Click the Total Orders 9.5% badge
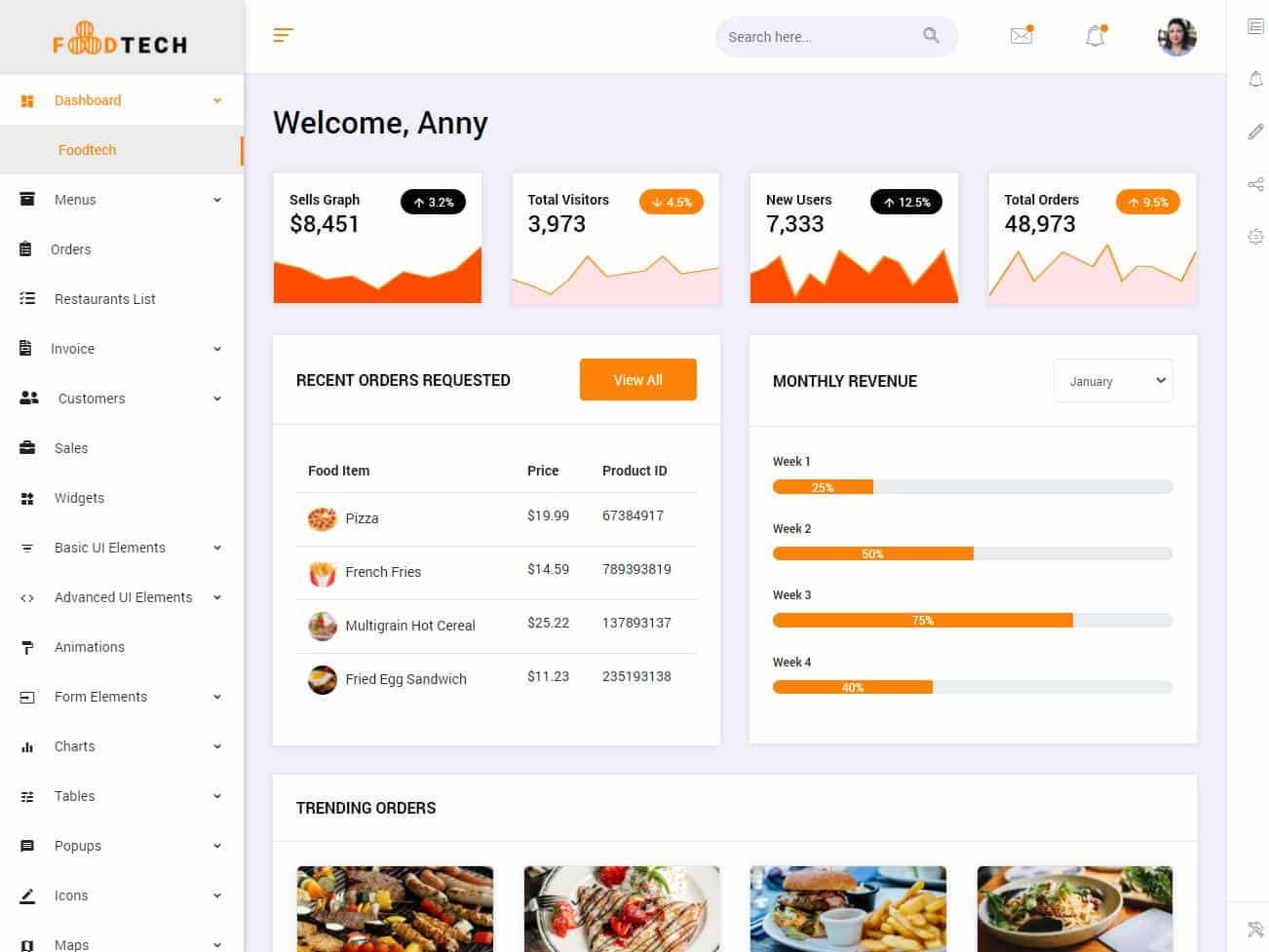This screenshot has width=1269, height=952. (1148, 202)
